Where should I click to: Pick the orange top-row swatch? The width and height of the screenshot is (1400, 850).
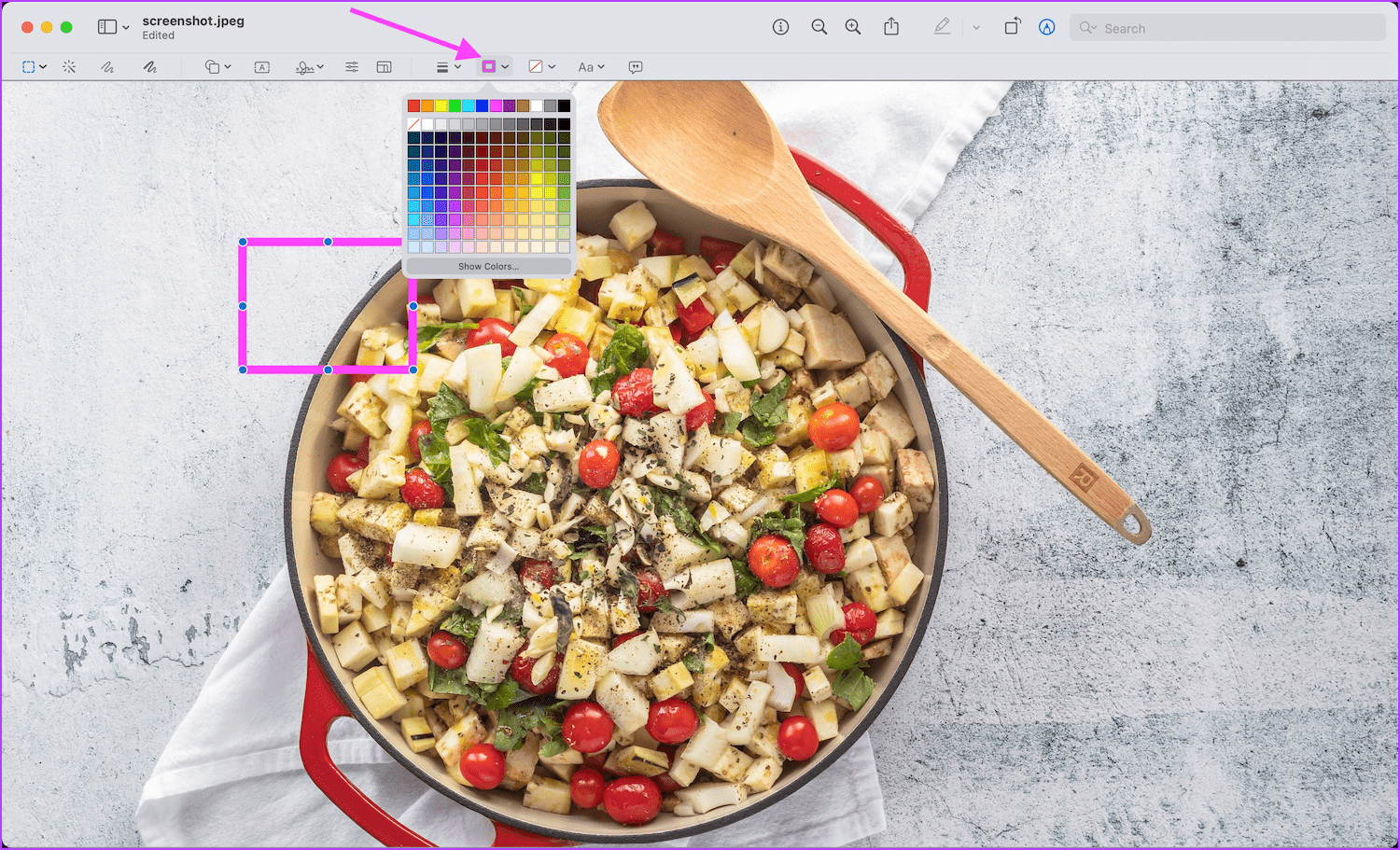tap(427, 105)
